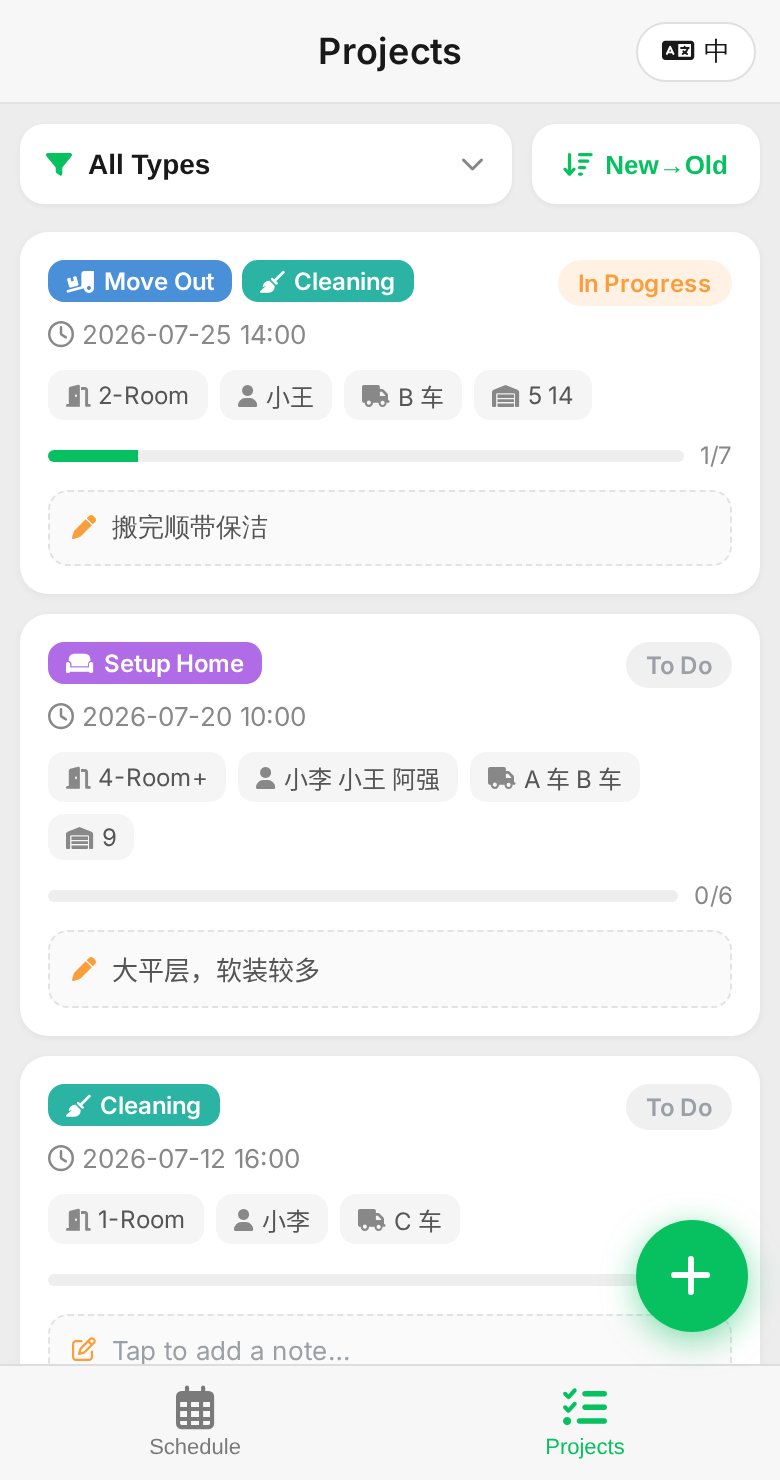Click the green funnel filter icon
Viewport: 780px width, 1480px height.
tap(60, 164)
